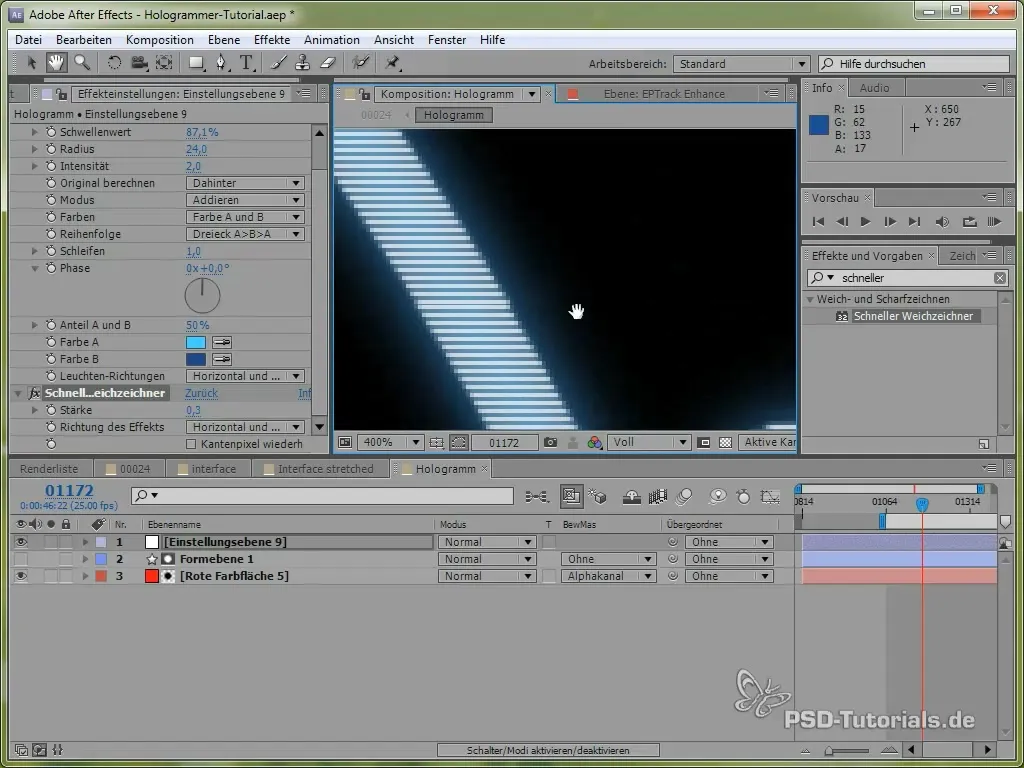
Task: Open the Effekte menu
Action: 272,40
